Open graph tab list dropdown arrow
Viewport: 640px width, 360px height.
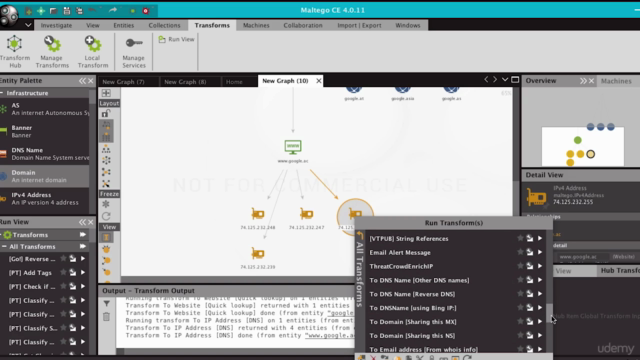(x=505, y=80)
